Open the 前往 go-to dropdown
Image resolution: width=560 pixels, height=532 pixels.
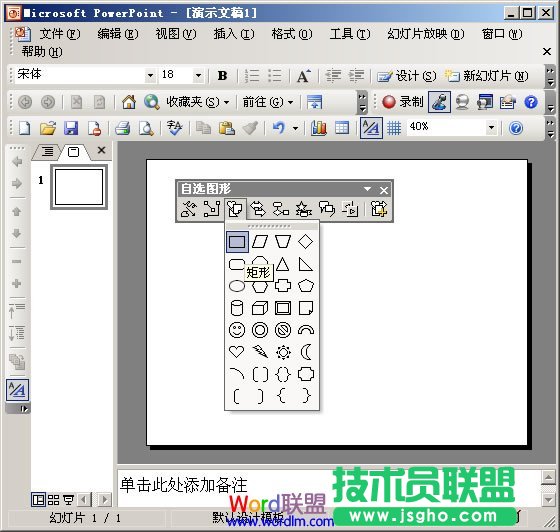(x=268, y=102)
